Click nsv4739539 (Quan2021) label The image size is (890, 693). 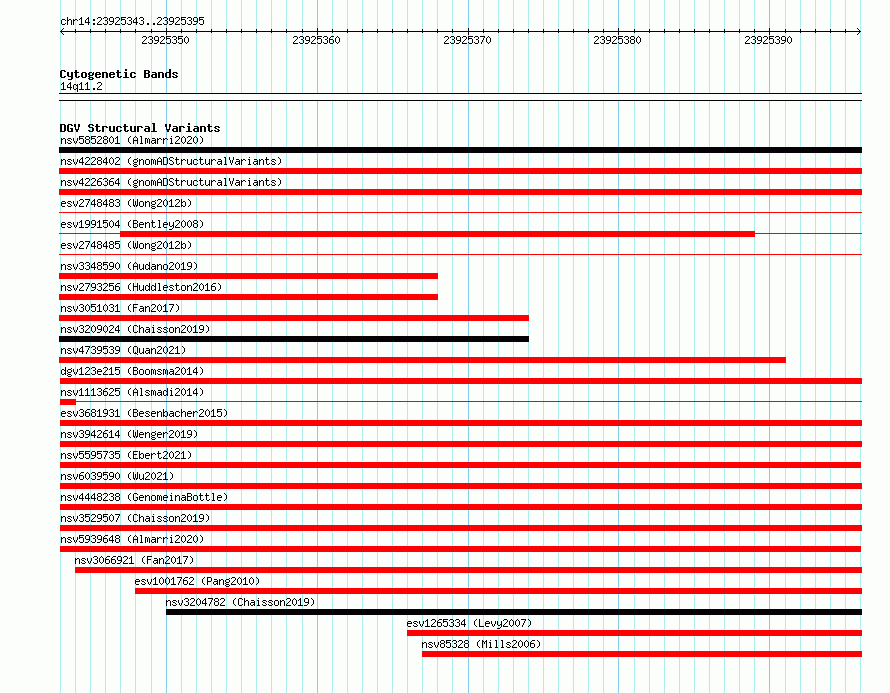click(123, 350)
